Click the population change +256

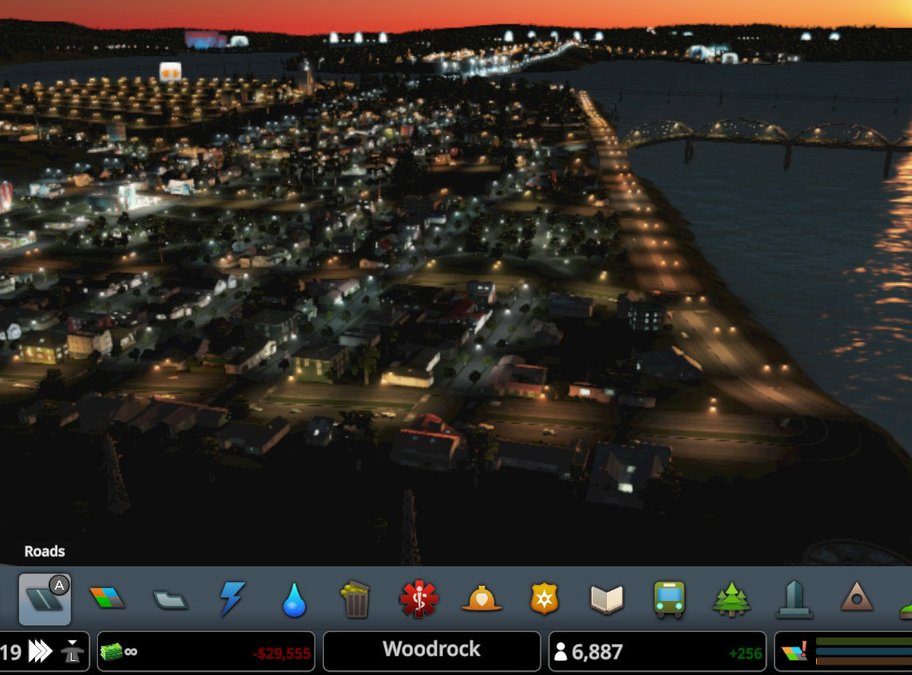[x=745, y=653]
